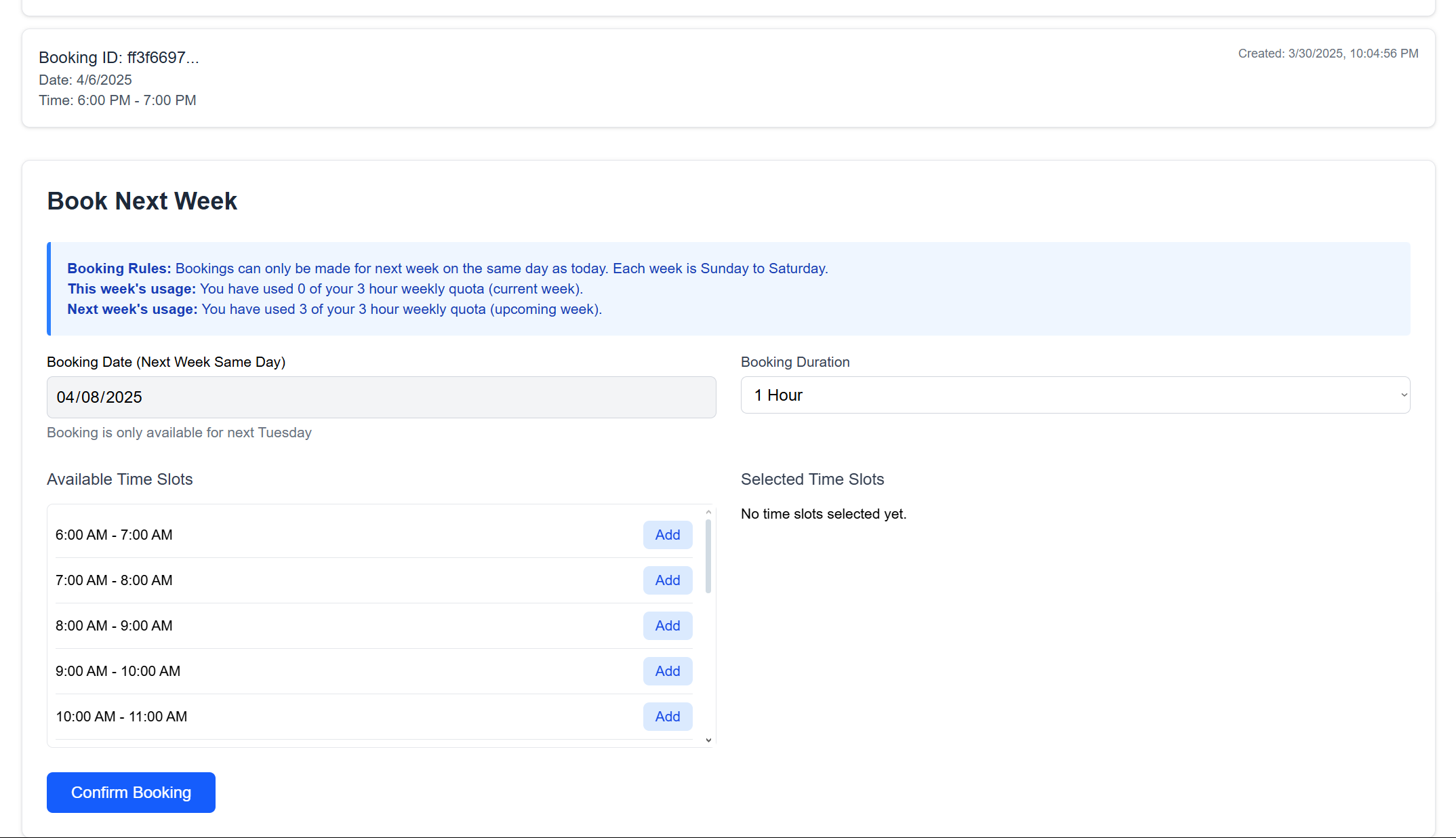1456x838 pixels.
Task: Click the time slots scrollbar thumb
Action: (x=708, y=556)
